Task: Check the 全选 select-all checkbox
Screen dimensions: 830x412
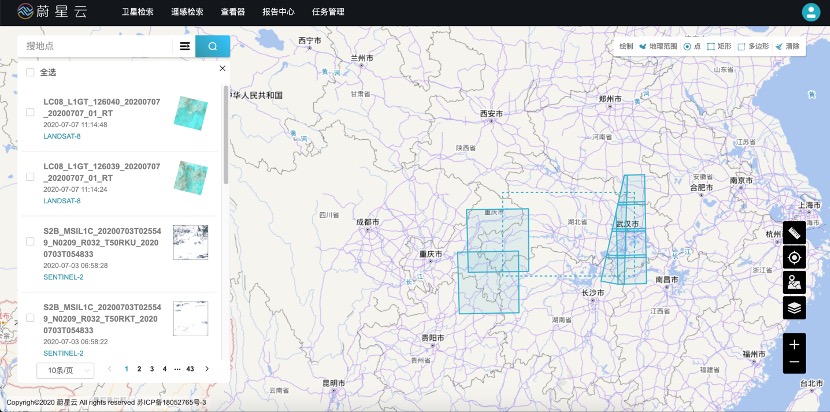Action: pos(30,72)
